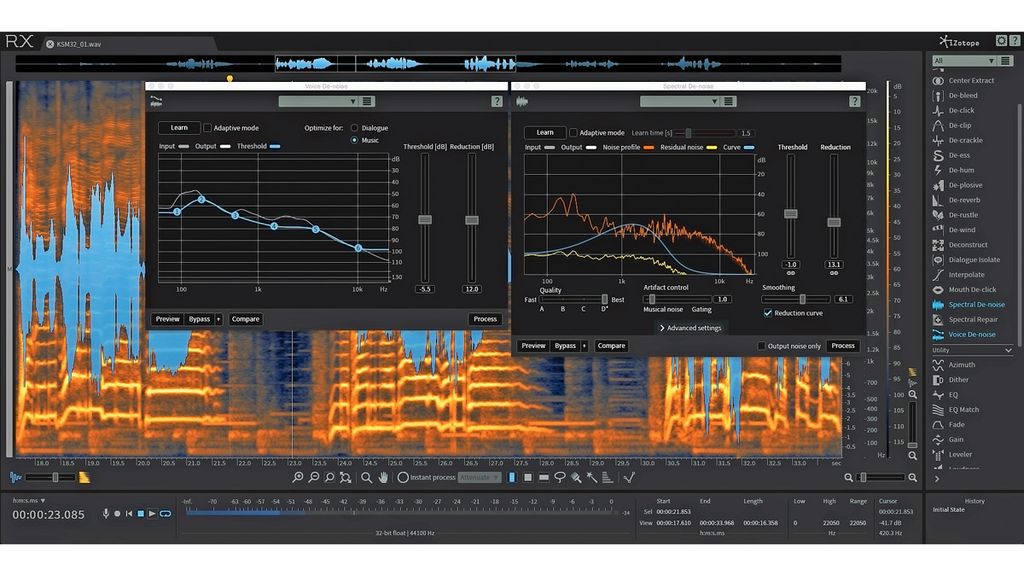Select Spectral De-noise in module list

(968, 305)
